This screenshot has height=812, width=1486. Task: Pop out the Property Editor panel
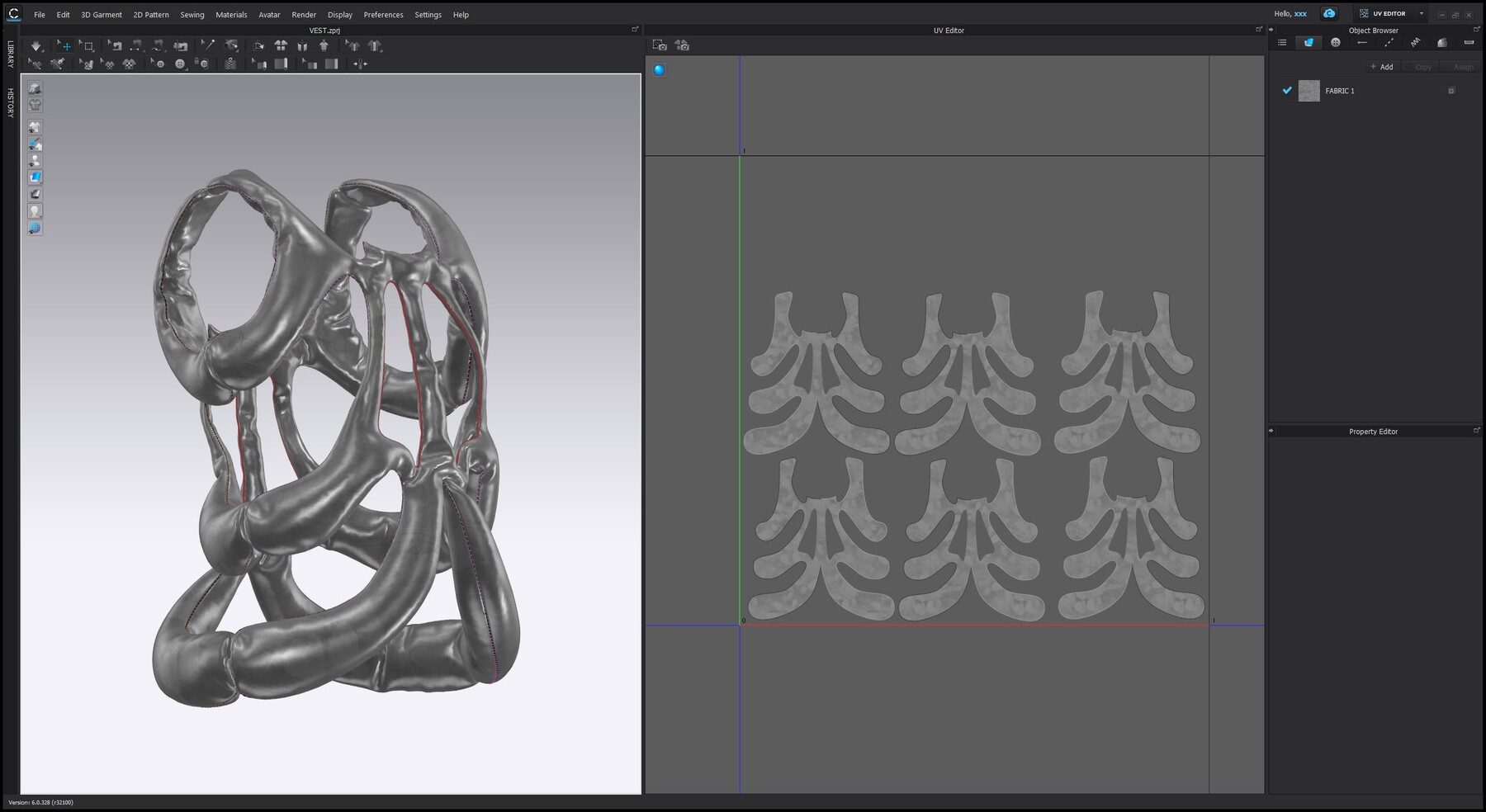[1477, 430]
